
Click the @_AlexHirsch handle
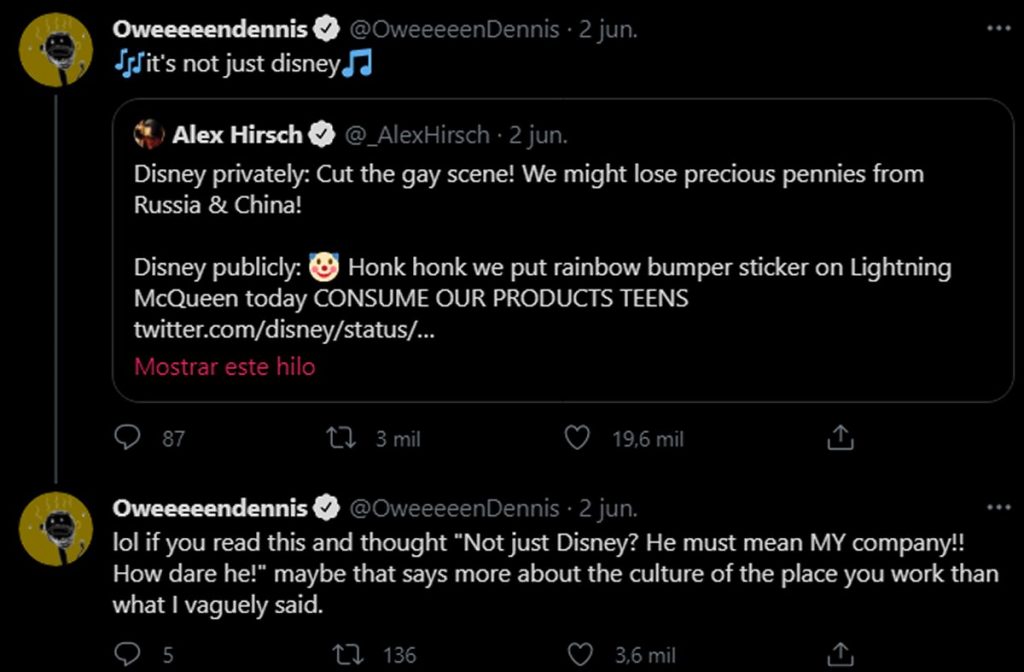click(417, 134)
